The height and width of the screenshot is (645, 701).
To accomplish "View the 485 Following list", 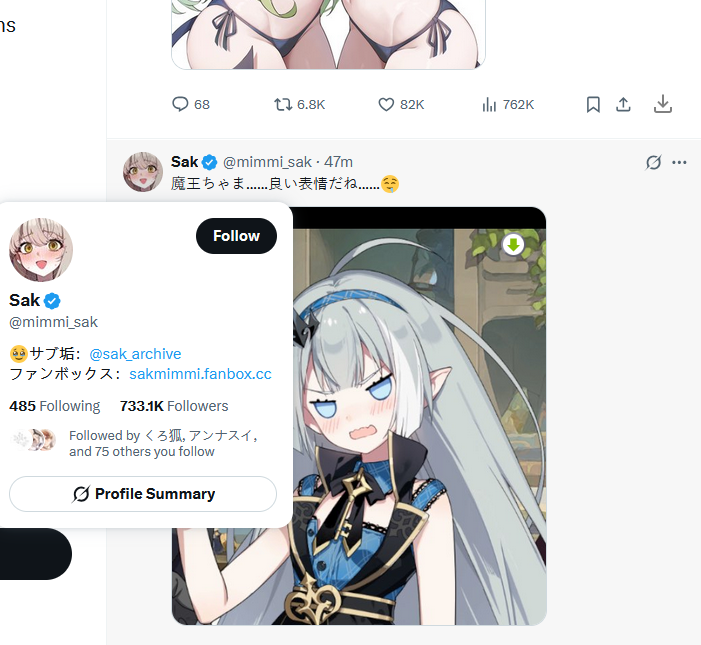I will 55,406.
